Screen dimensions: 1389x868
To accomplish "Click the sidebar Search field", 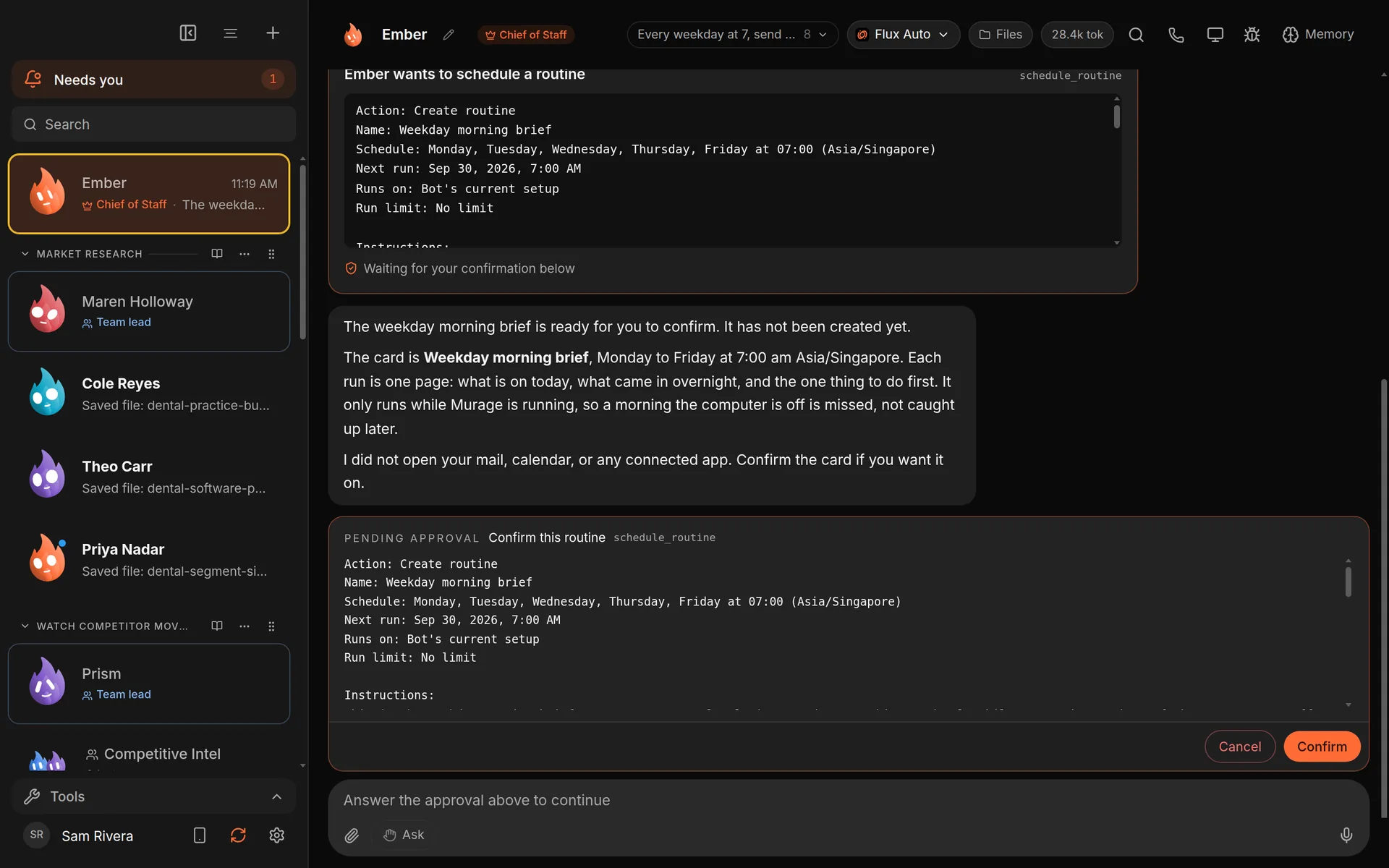I will click(x=153, y=124).
